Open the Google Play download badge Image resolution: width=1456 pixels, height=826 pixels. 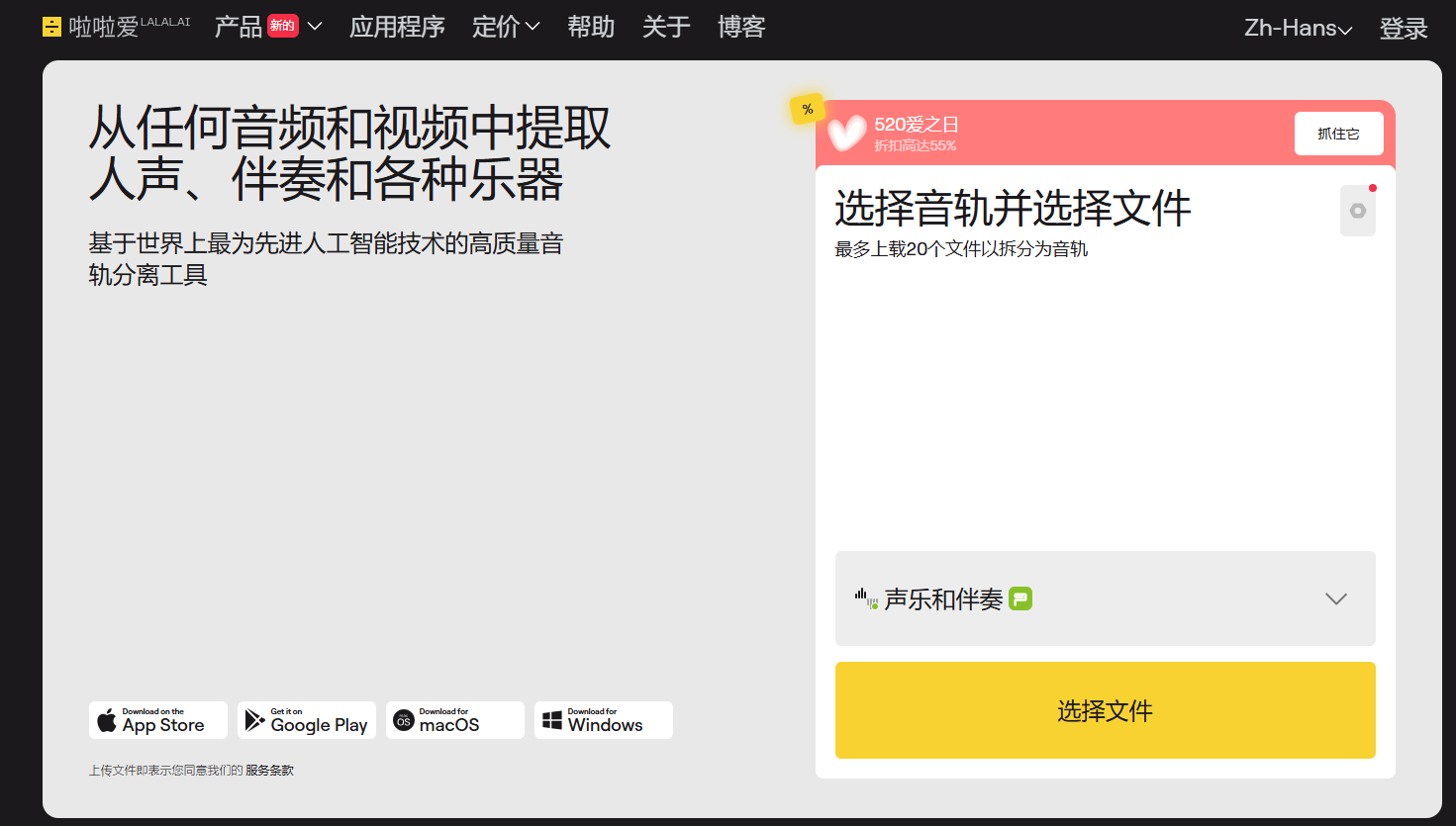(307, 720)
